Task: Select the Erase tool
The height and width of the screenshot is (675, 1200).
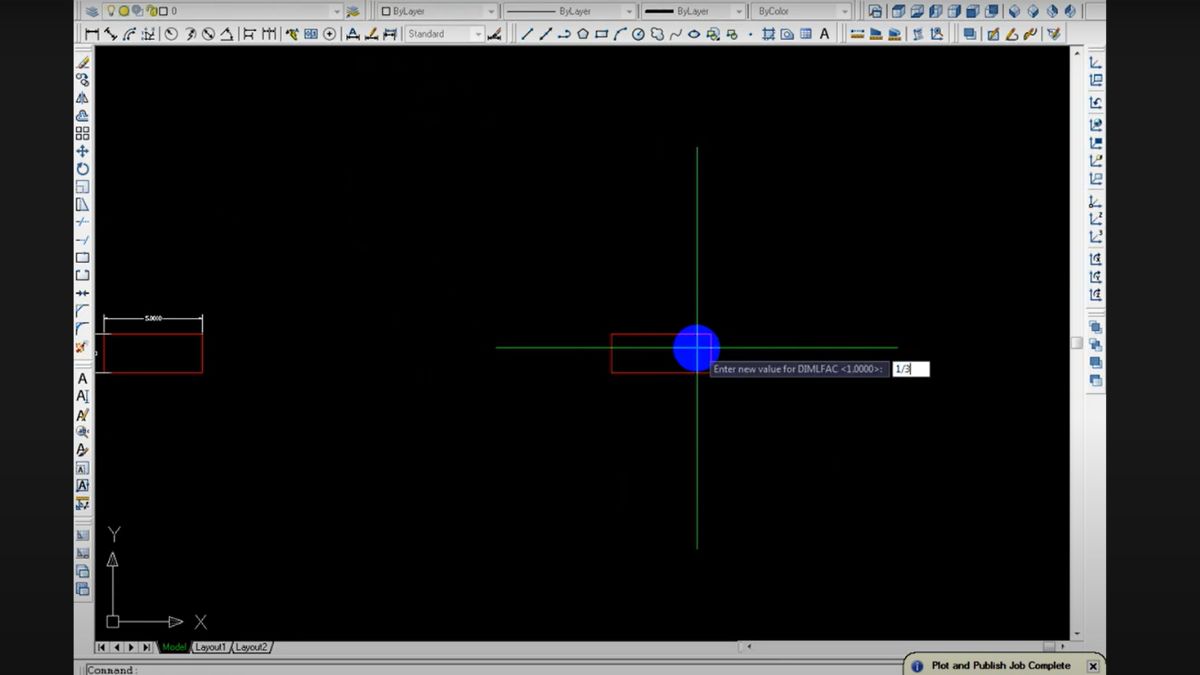Action: pos(83,63)
